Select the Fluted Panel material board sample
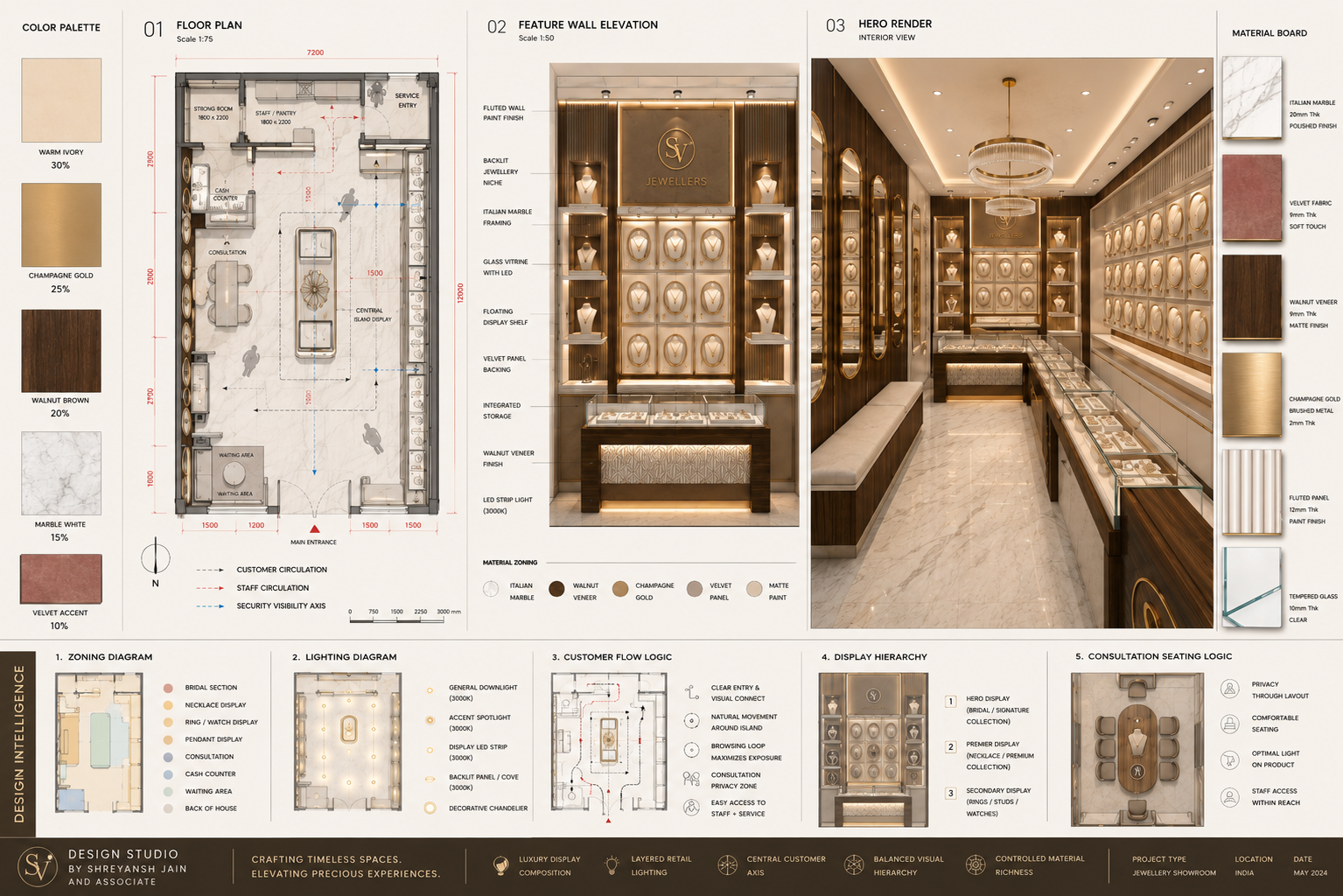The width and height of the screenshot is (1343, 896). pos(1251,492)
